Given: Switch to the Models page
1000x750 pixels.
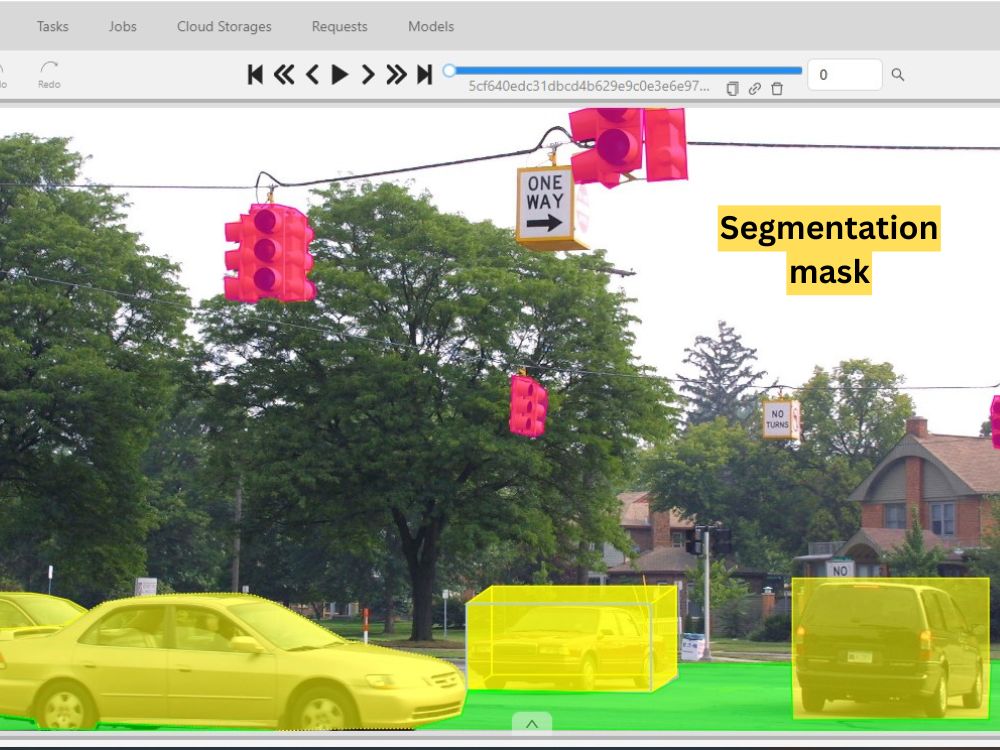Looking at the screenshot, I should point(430,26).
